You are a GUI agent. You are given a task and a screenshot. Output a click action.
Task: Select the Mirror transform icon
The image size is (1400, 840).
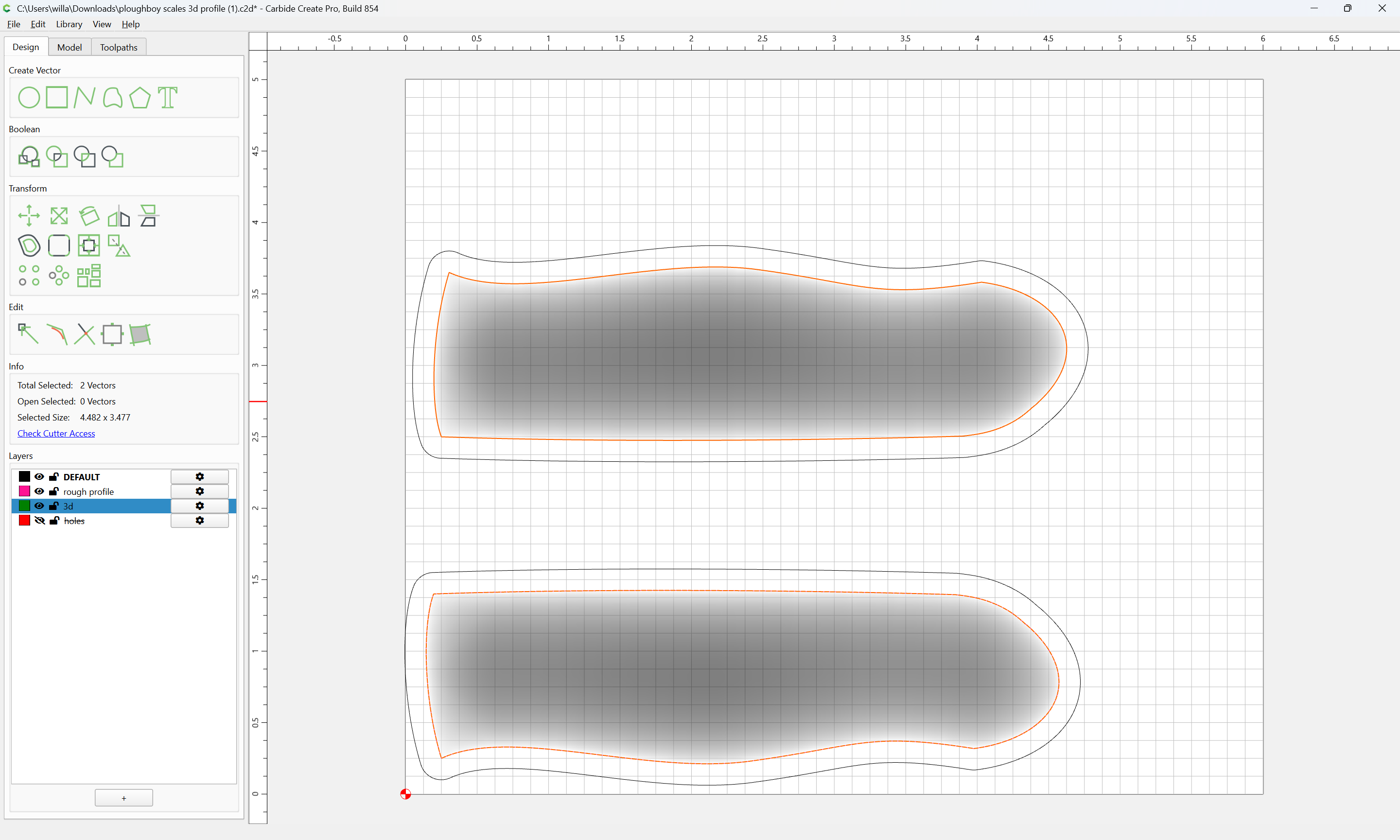pos(119,216)
